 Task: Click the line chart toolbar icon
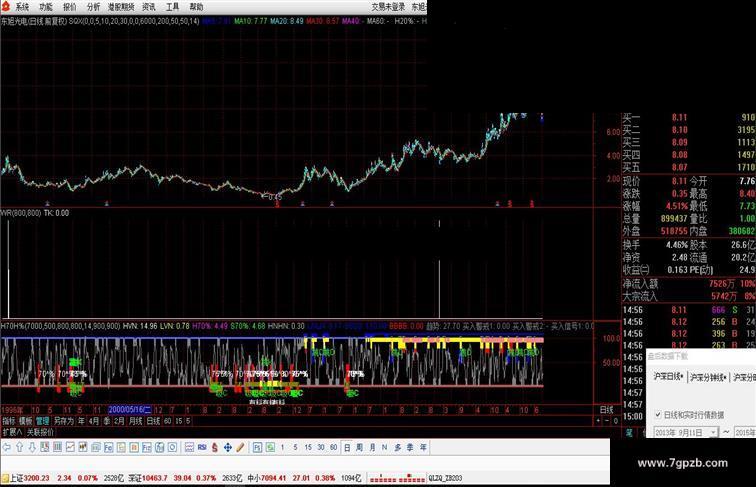70,447
